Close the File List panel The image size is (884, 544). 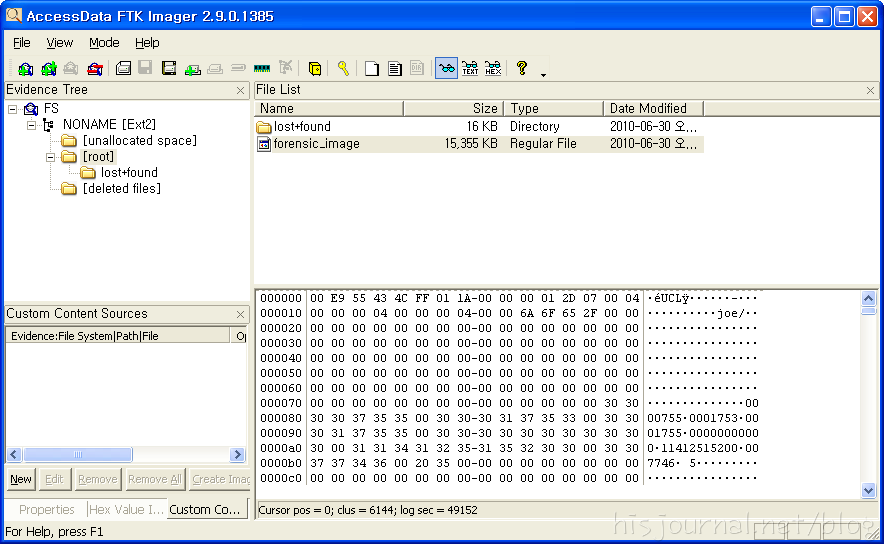pyautogui.click(x=870, y=90)
